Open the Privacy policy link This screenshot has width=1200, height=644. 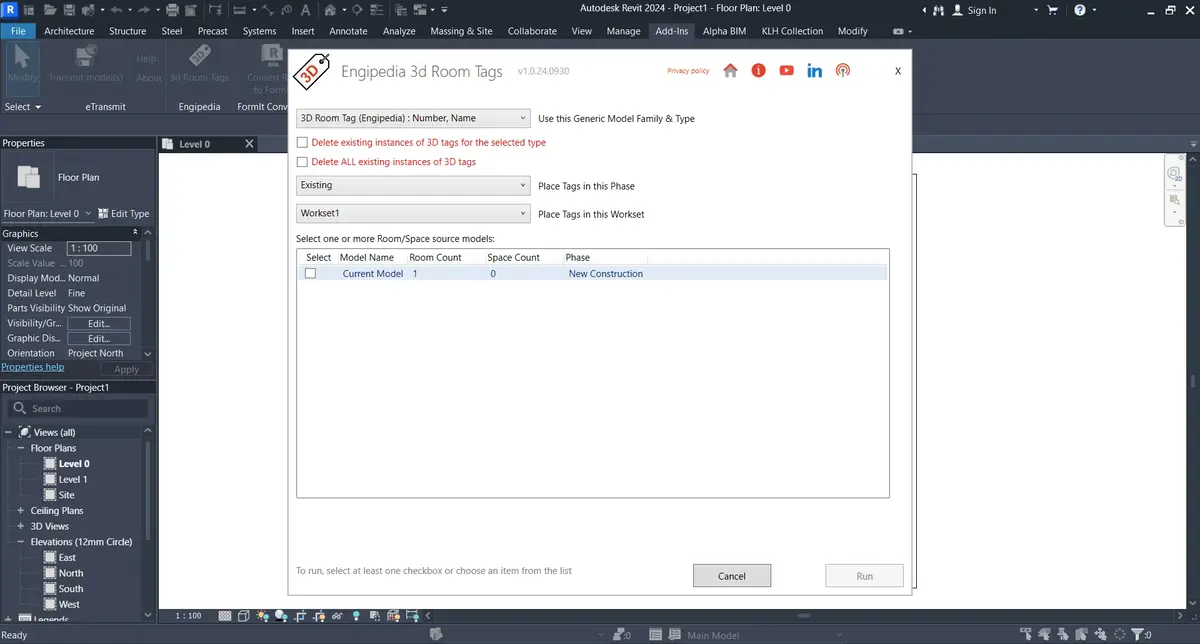[x=688, y=71]
